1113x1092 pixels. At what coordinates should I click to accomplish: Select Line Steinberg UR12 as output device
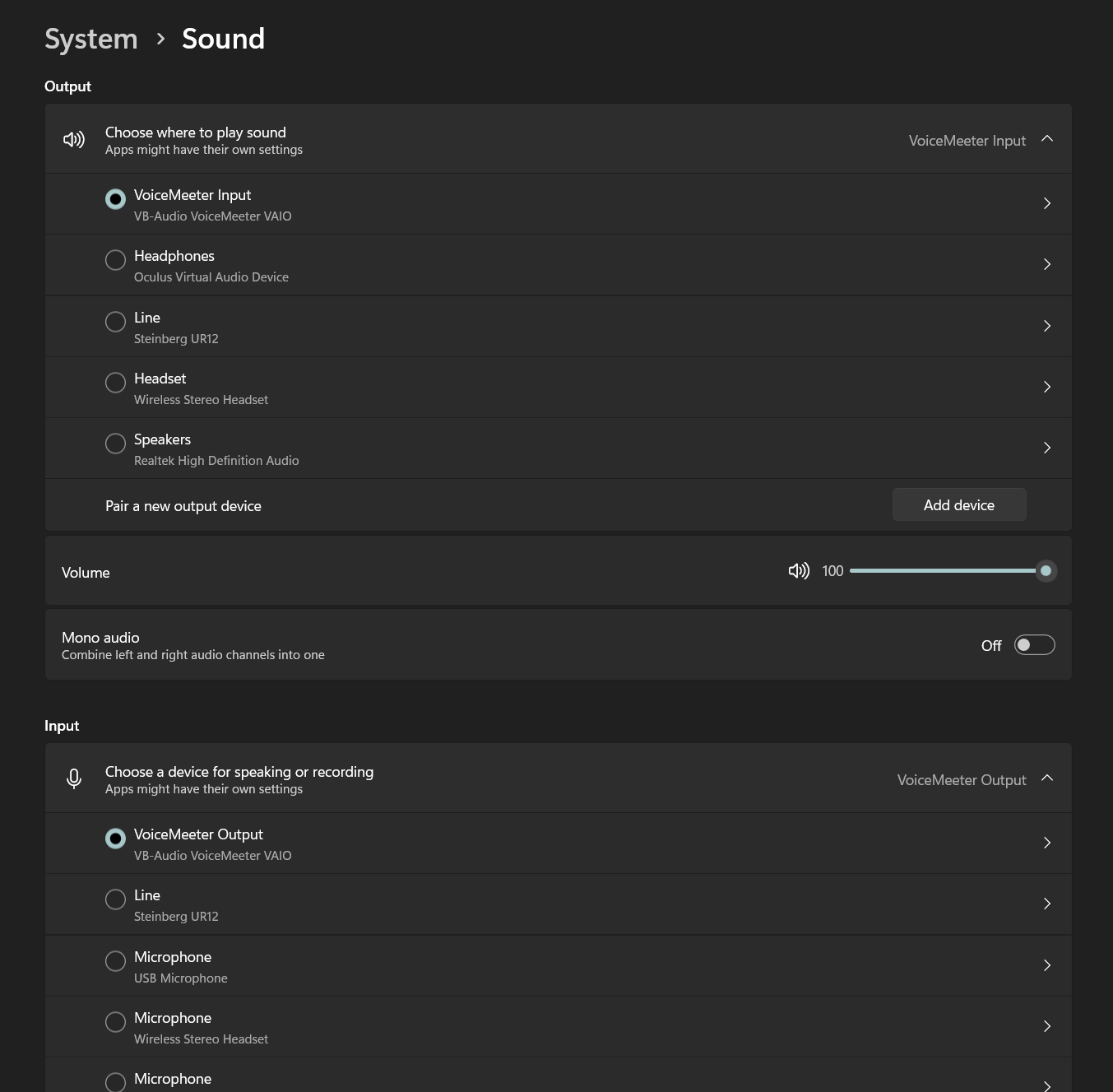(x=115, y=322)
